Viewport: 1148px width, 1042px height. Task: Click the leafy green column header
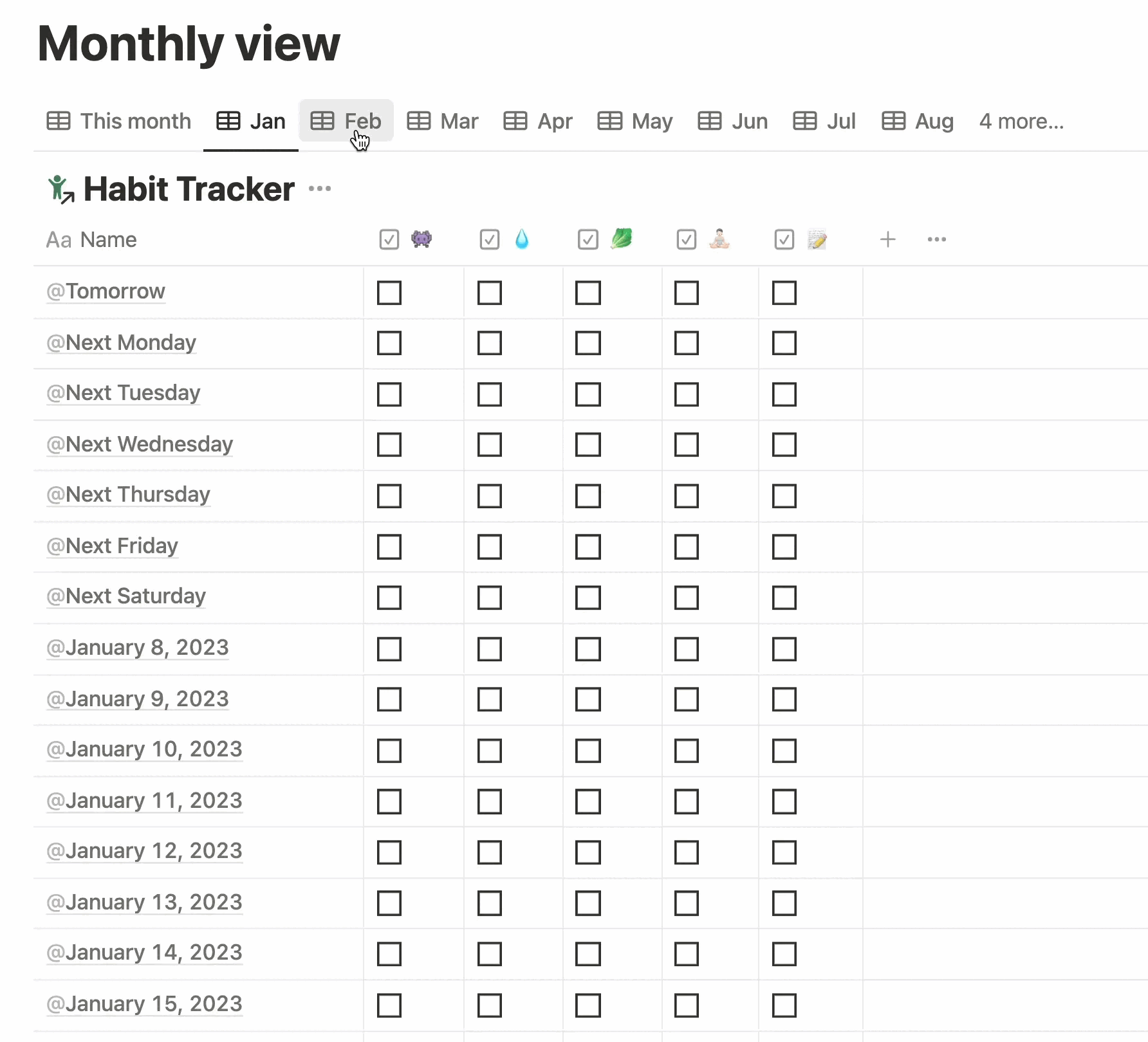click(x=605, y=239)
